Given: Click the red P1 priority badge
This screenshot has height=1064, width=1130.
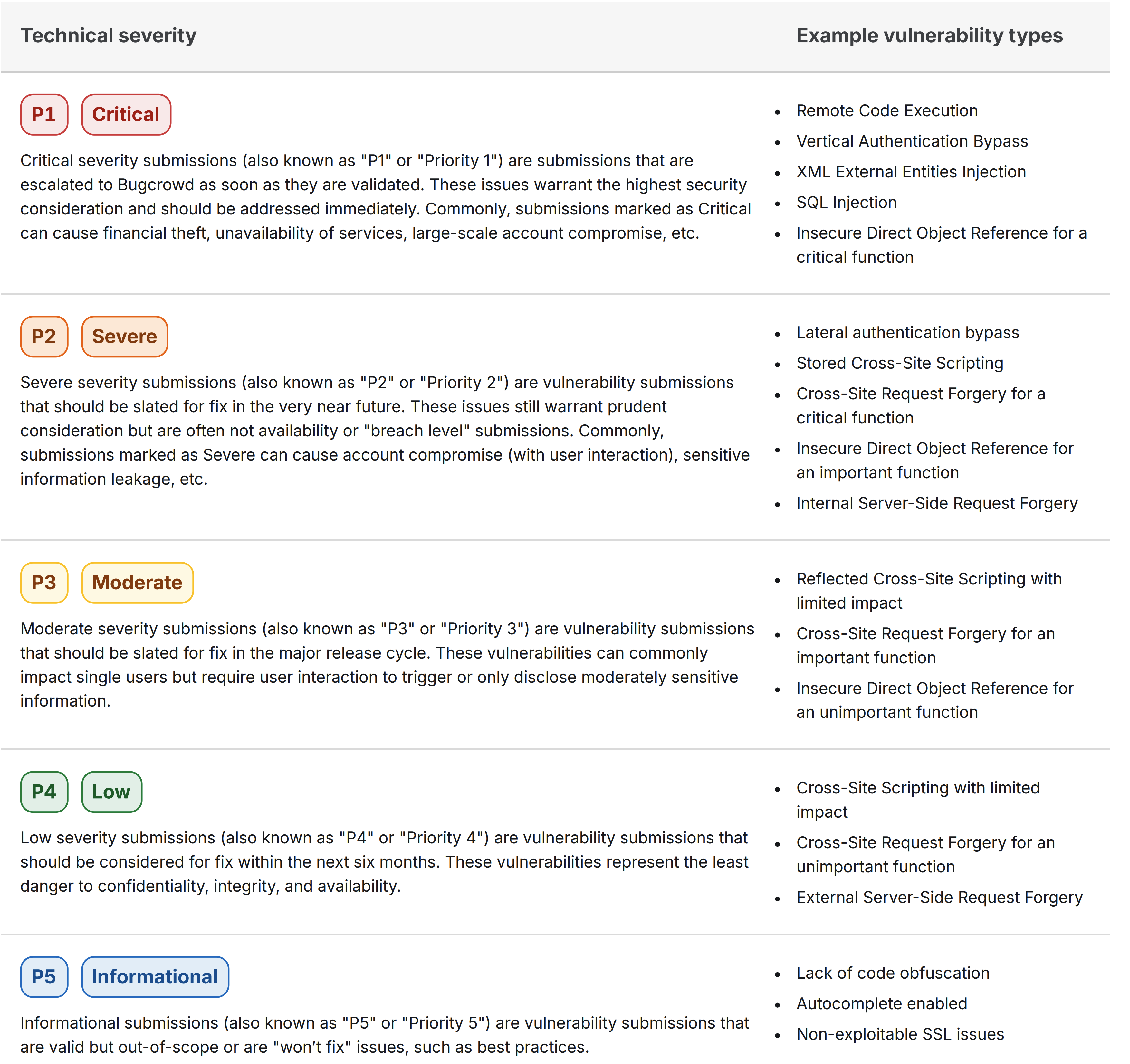Looking at the screenshot, I should point(44,115).
